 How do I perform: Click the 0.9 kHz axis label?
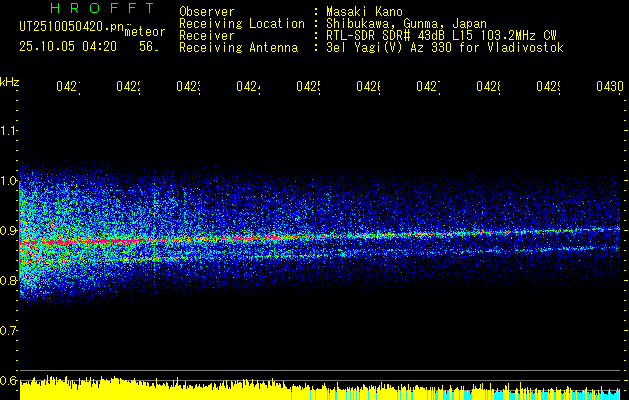8,231
